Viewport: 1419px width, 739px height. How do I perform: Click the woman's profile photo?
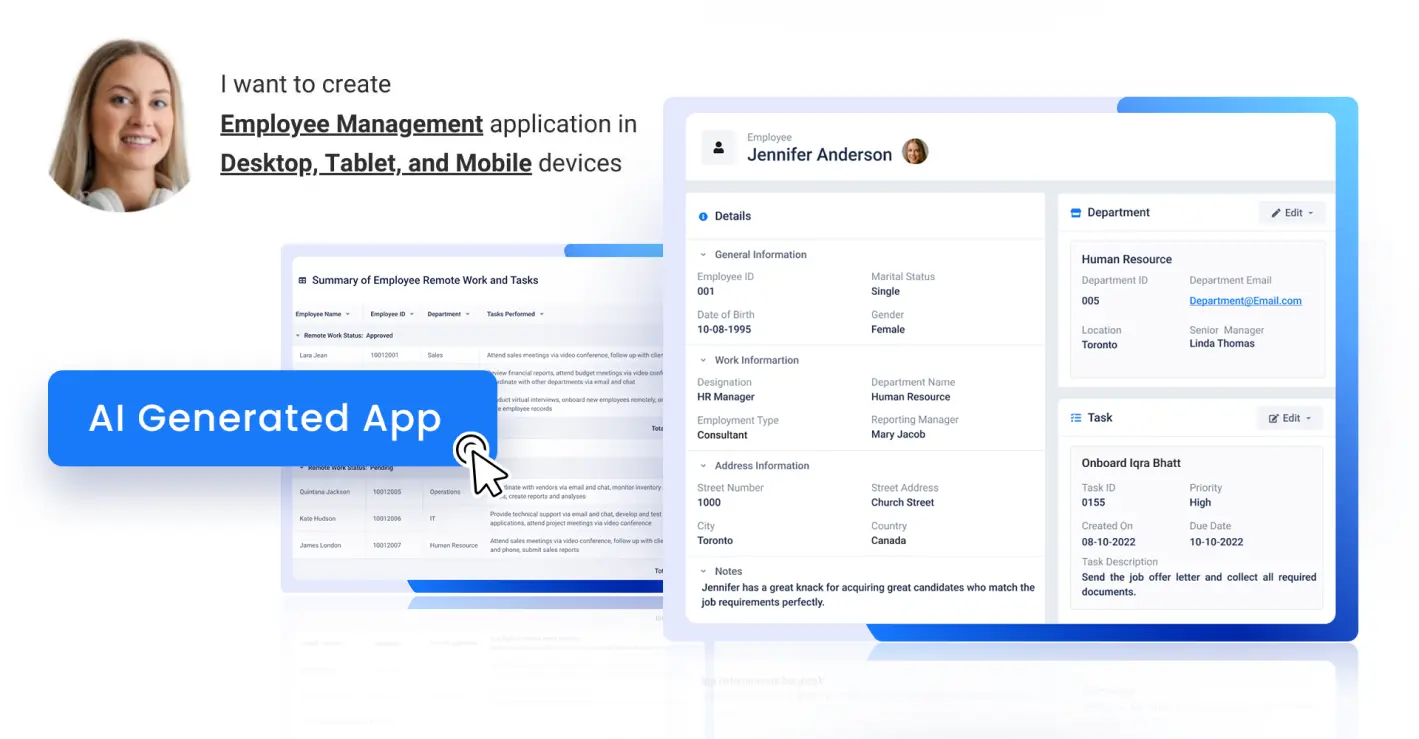pos(120,123)
